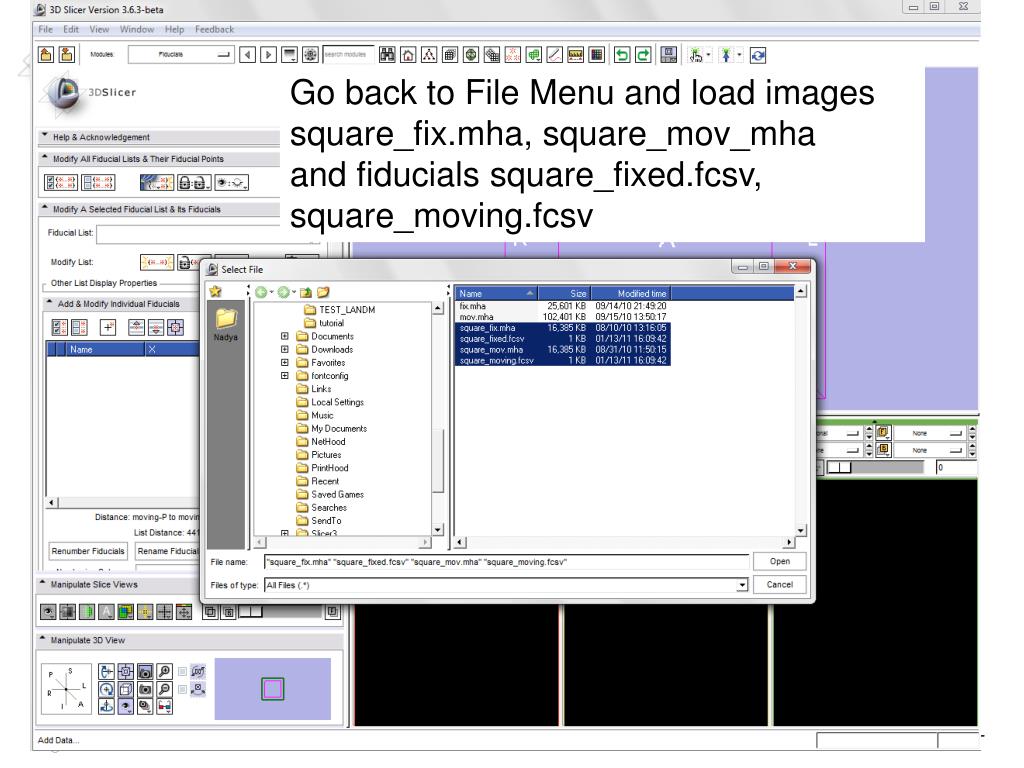The image size is (1024, 768).
Task: Open the Help menu
Action: [x=174, y=29]
